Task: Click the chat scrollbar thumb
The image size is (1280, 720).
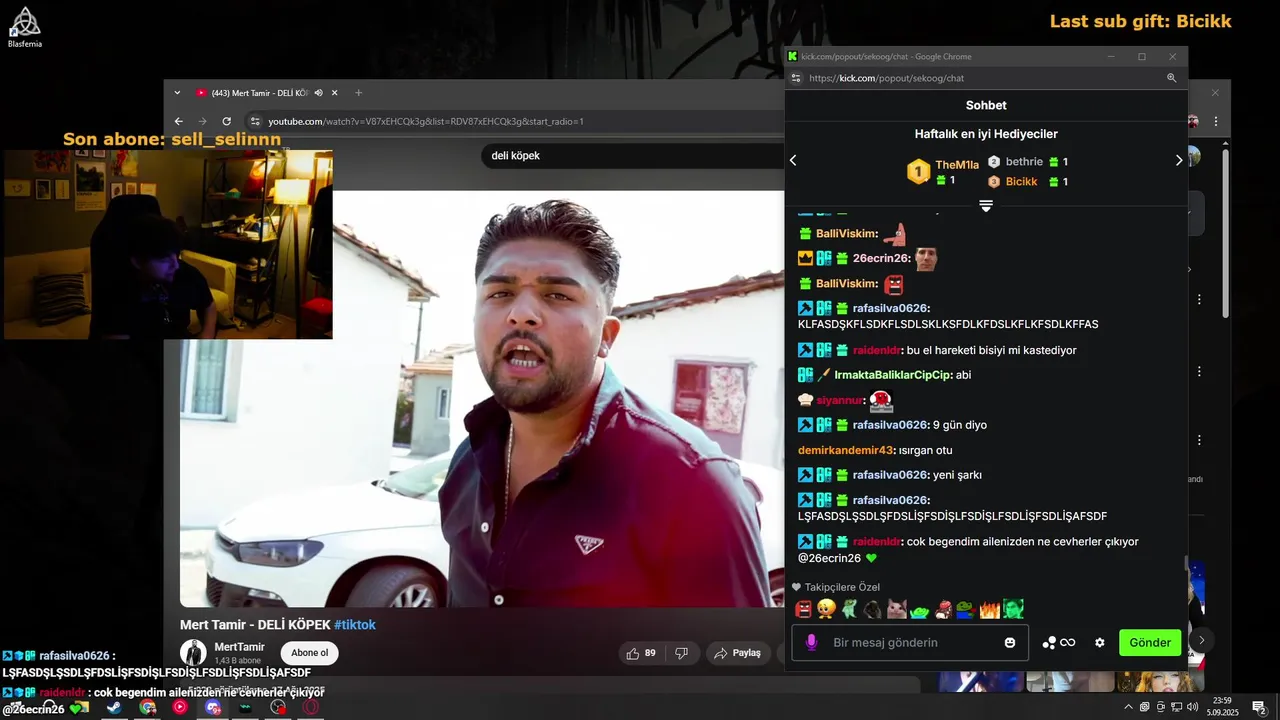Action: 1185,563
